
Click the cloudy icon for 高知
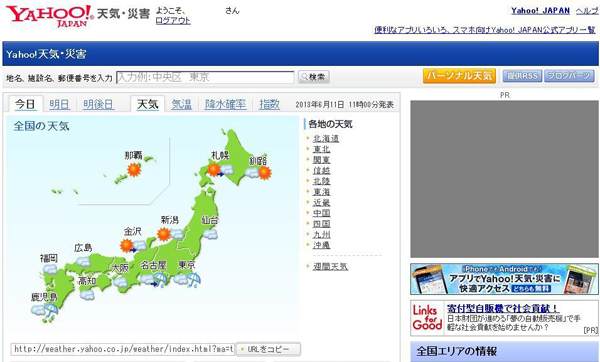coord(87,294)
